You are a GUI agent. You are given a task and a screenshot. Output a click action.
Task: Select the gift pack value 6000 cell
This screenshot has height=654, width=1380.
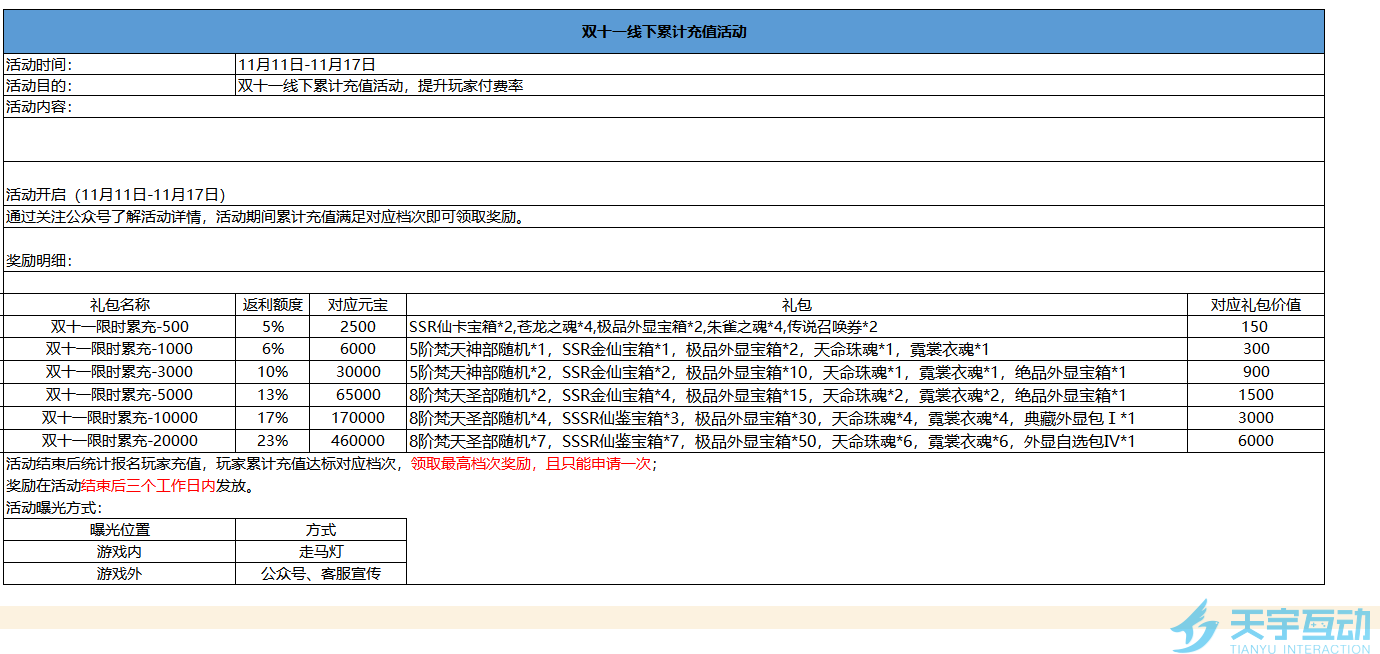pos(1255,441)
